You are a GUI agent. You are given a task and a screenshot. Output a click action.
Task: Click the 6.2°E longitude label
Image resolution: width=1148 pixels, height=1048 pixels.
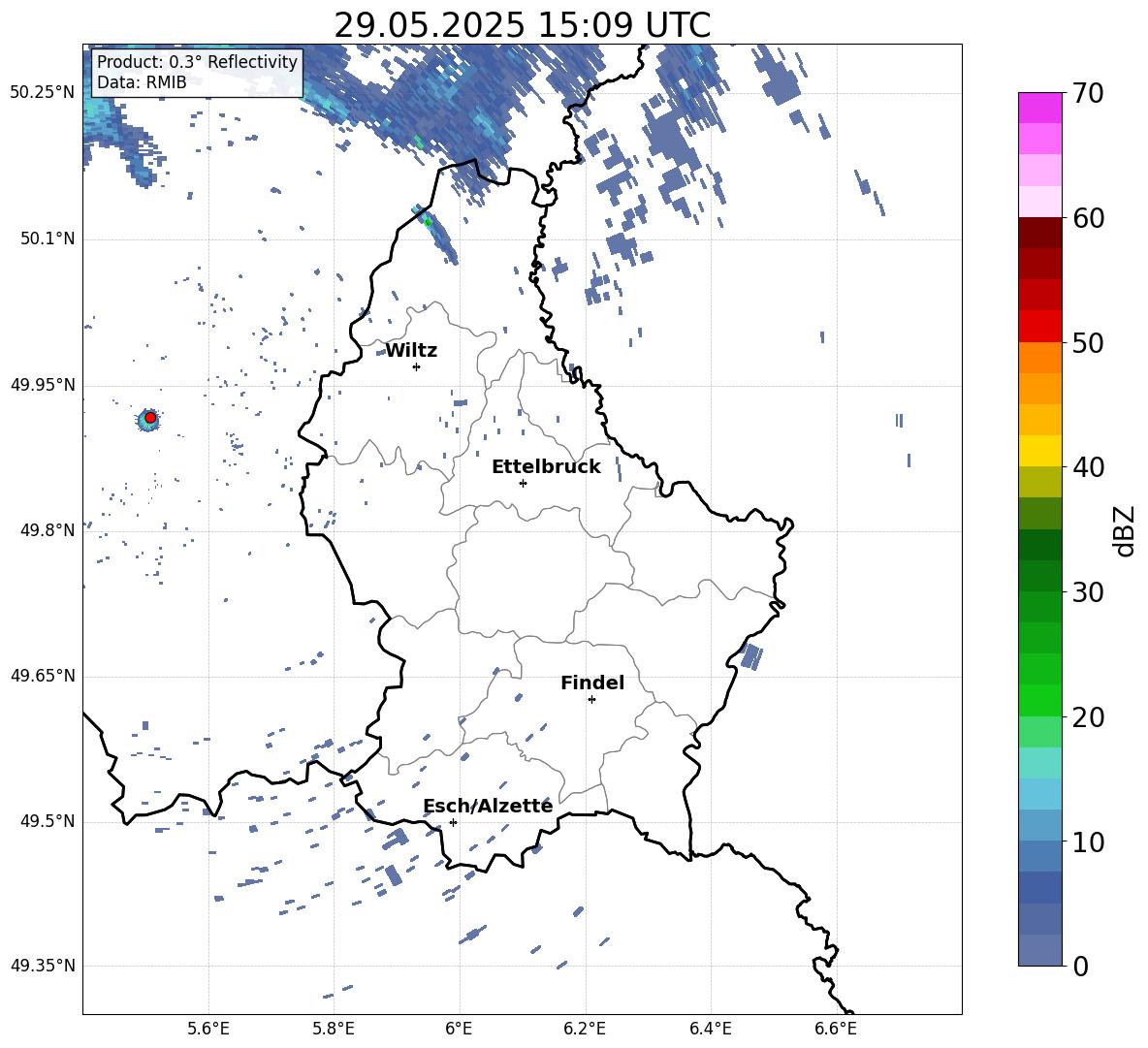(x=585, y=1029)
